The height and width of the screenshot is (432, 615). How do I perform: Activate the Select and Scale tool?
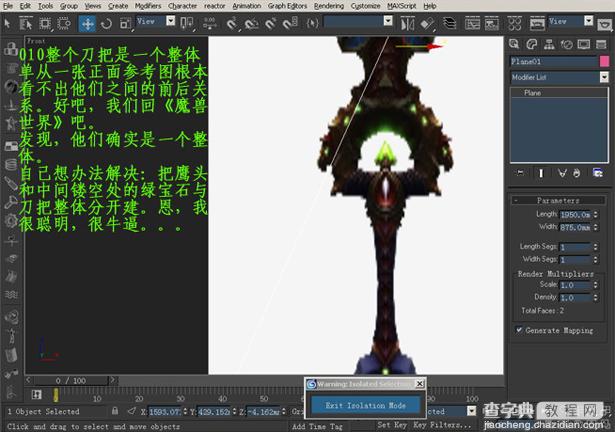[x=125, y=24]
